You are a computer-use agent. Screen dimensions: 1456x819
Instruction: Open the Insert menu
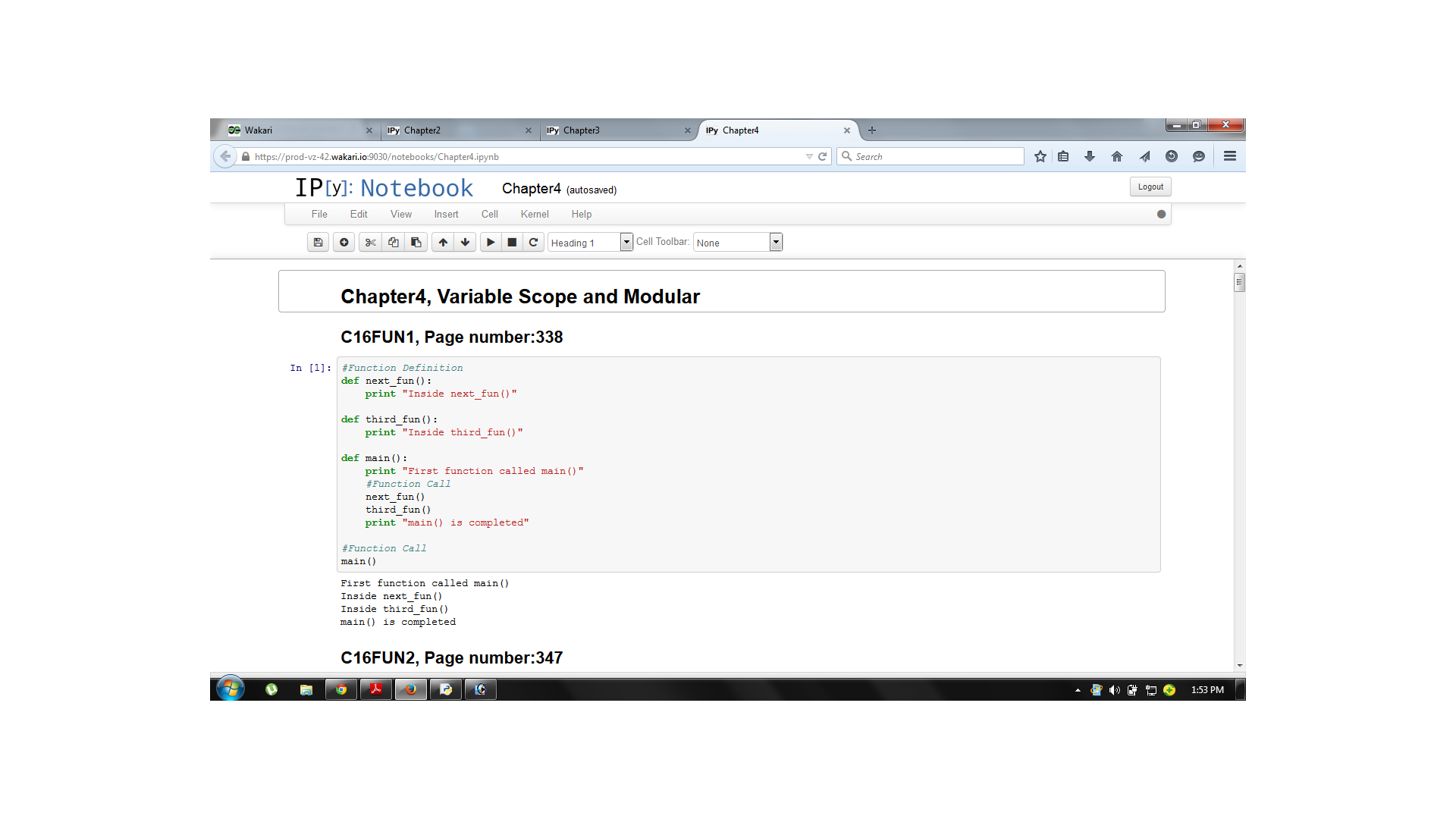coord(446,214)
